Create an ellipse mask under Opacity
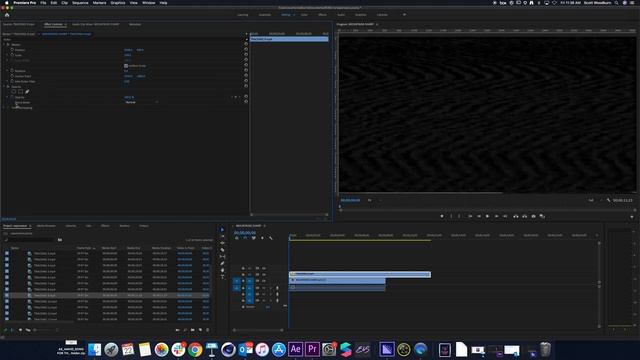Screen dimensions: 640x360 coord(13,92)
